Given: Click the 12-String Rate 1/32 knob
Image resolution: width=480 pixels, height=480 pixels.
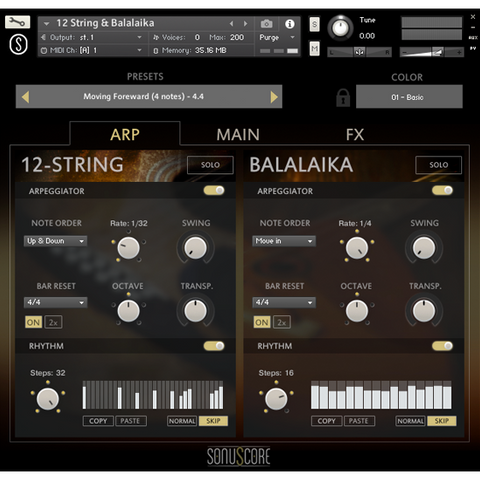Looking at the screenshot, I should [x=128, y=248].
